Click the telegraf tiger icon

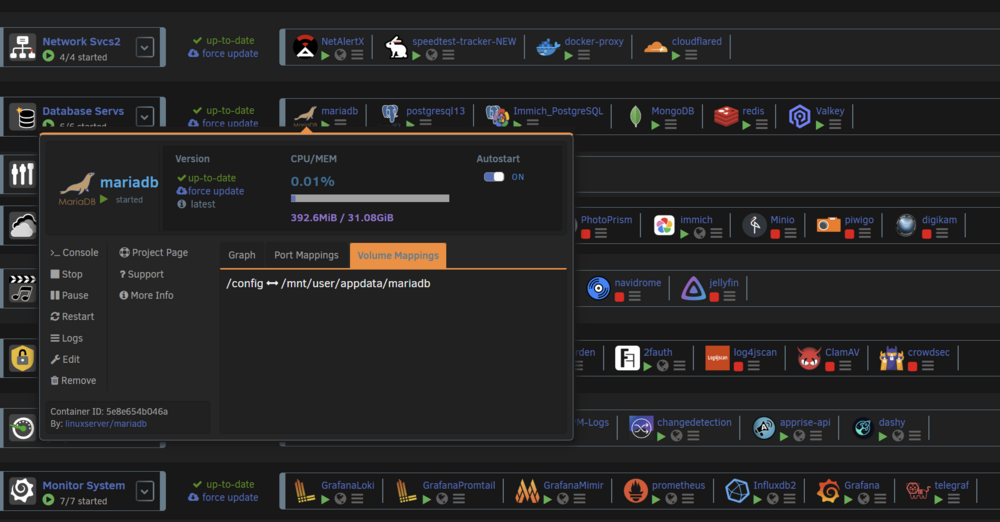click(917, 491)
